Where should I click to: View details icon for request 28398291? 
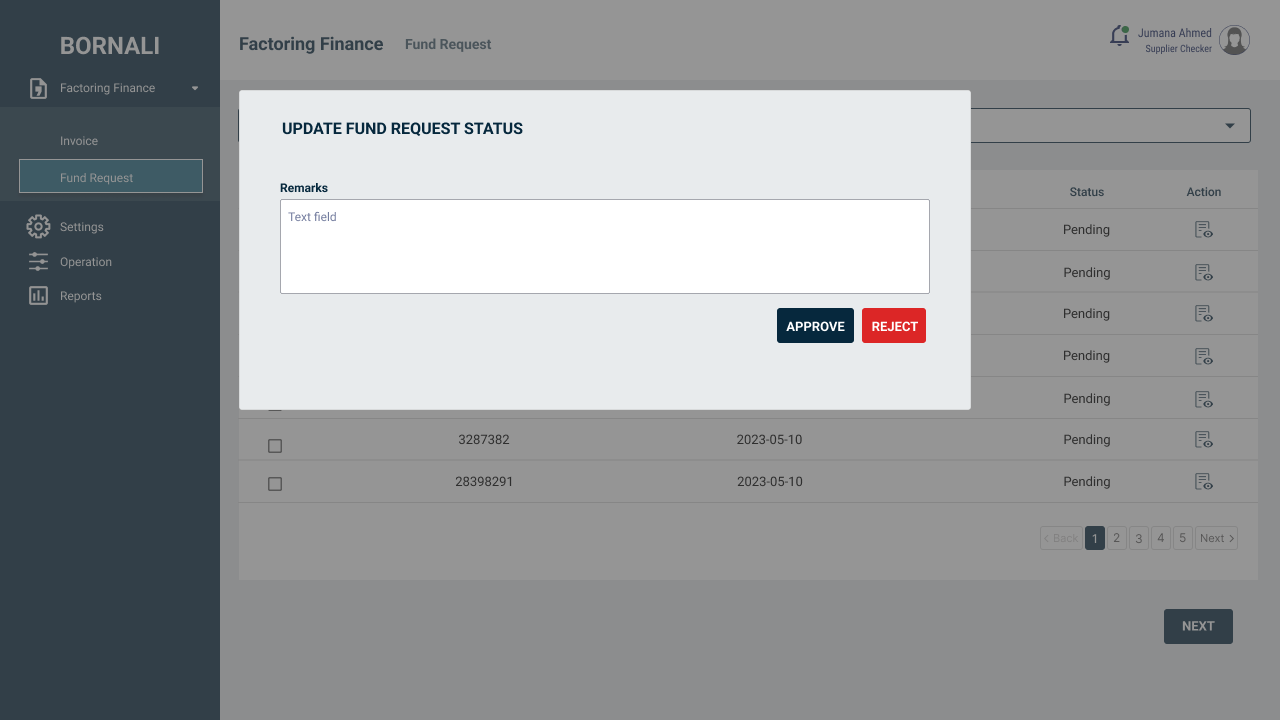tap(1204, 482)
